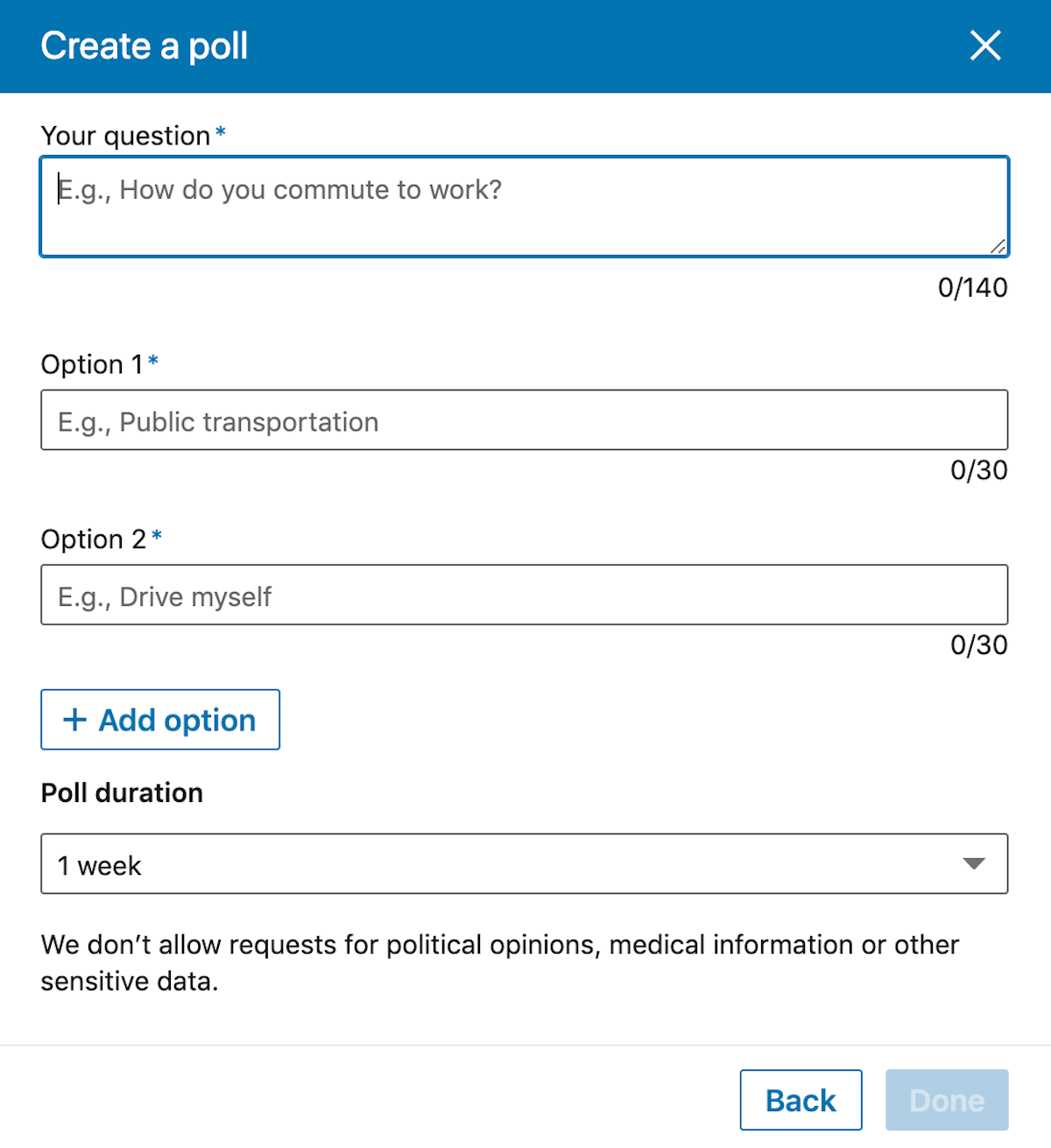Click the Done button

947,1100
